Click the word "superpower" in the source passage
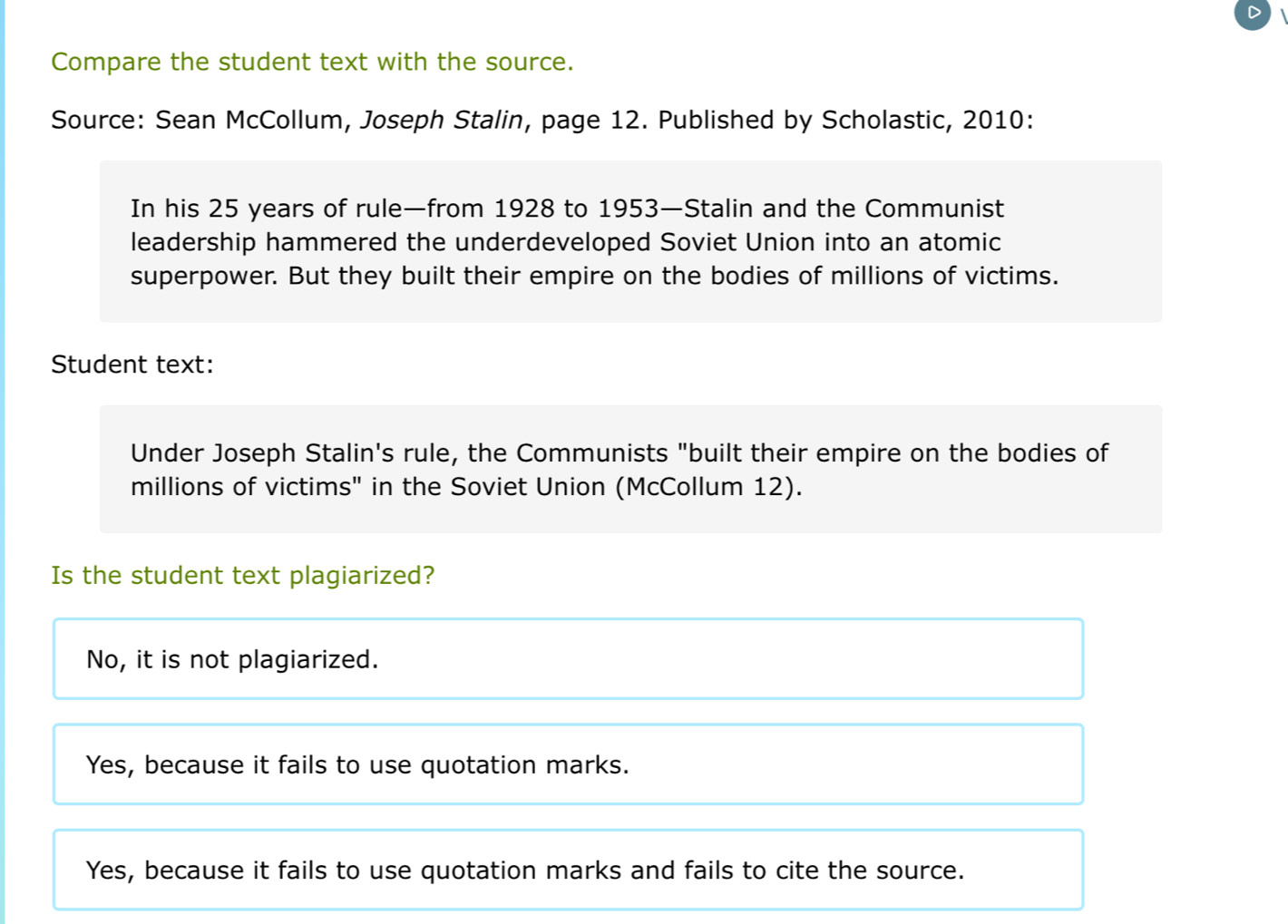1288x924 pixels. point(203,276)
